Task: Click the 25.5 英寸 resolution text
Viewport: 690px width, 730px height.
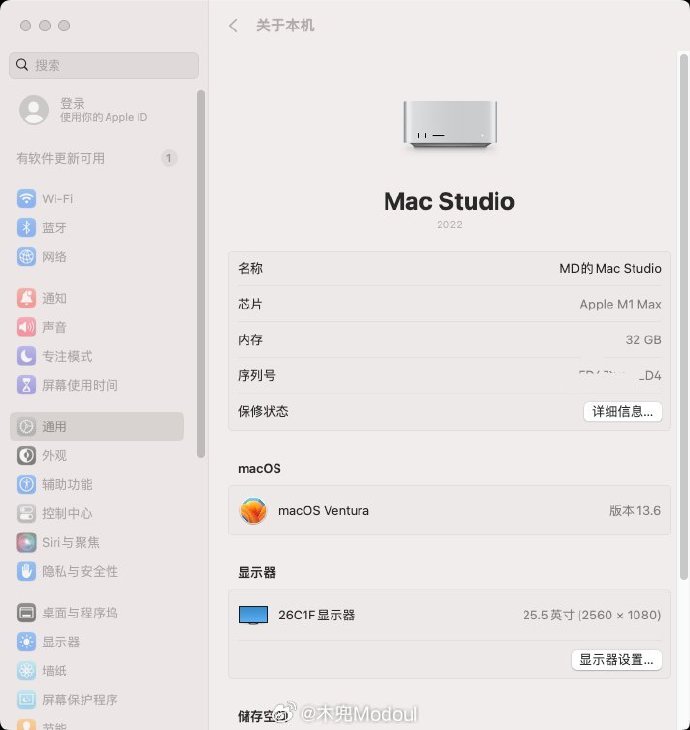Action: [x=592, y=615]
